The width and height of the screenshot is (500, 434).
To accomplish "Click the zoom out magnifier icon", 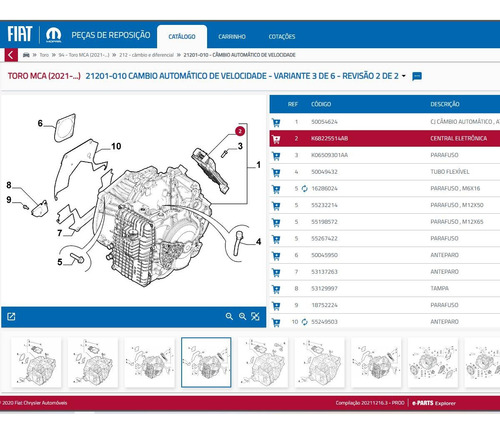I will click(242, 317).
